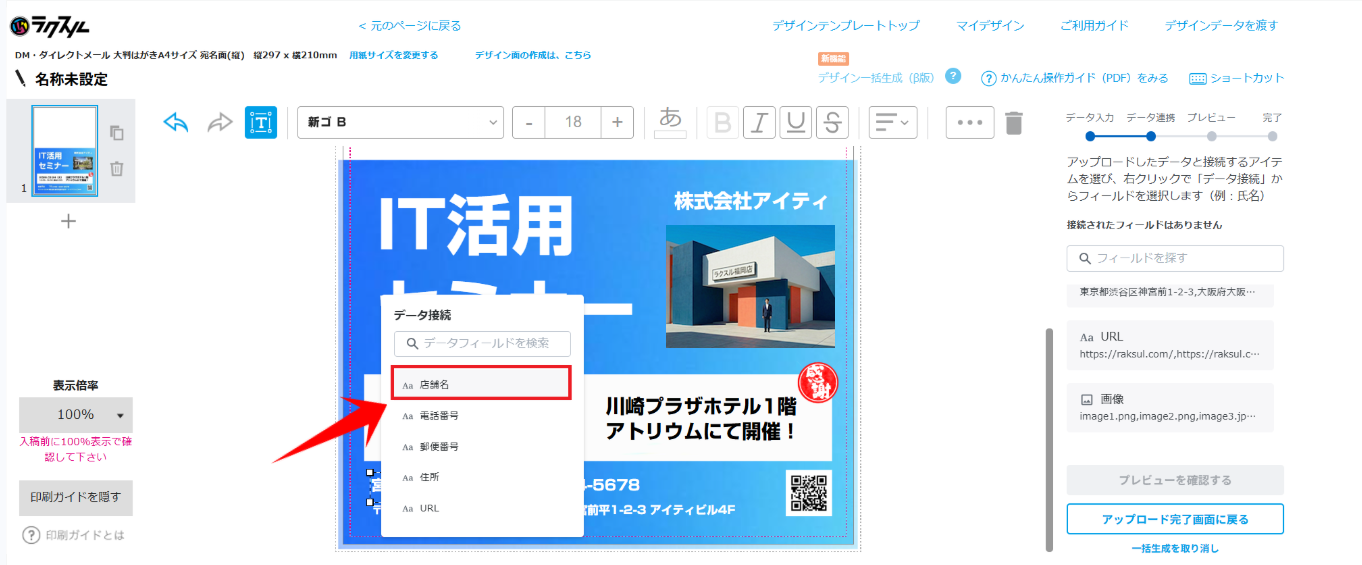Click the 印刷ガイドを隠す button
Viewport: 1362px width, 565px height.
pyautogui.click(x=76, y=497)
